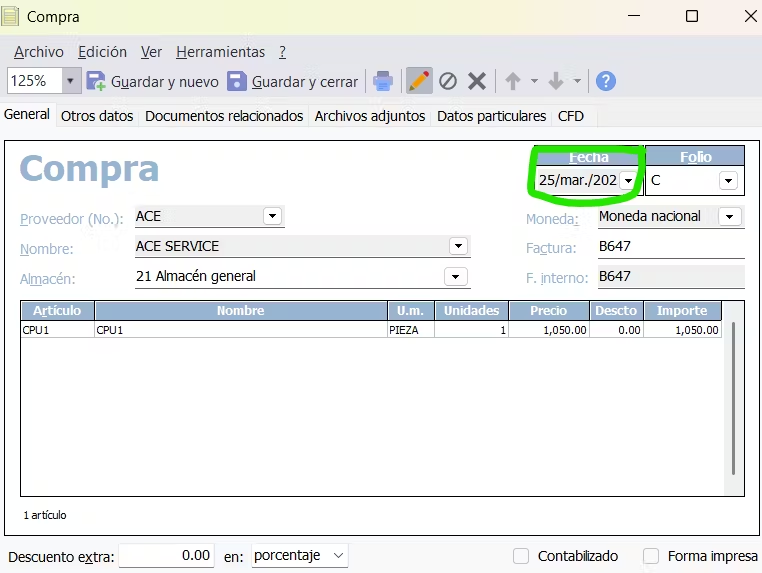Switch to the CFD tab
762x573 pixels.
(571, 116)
